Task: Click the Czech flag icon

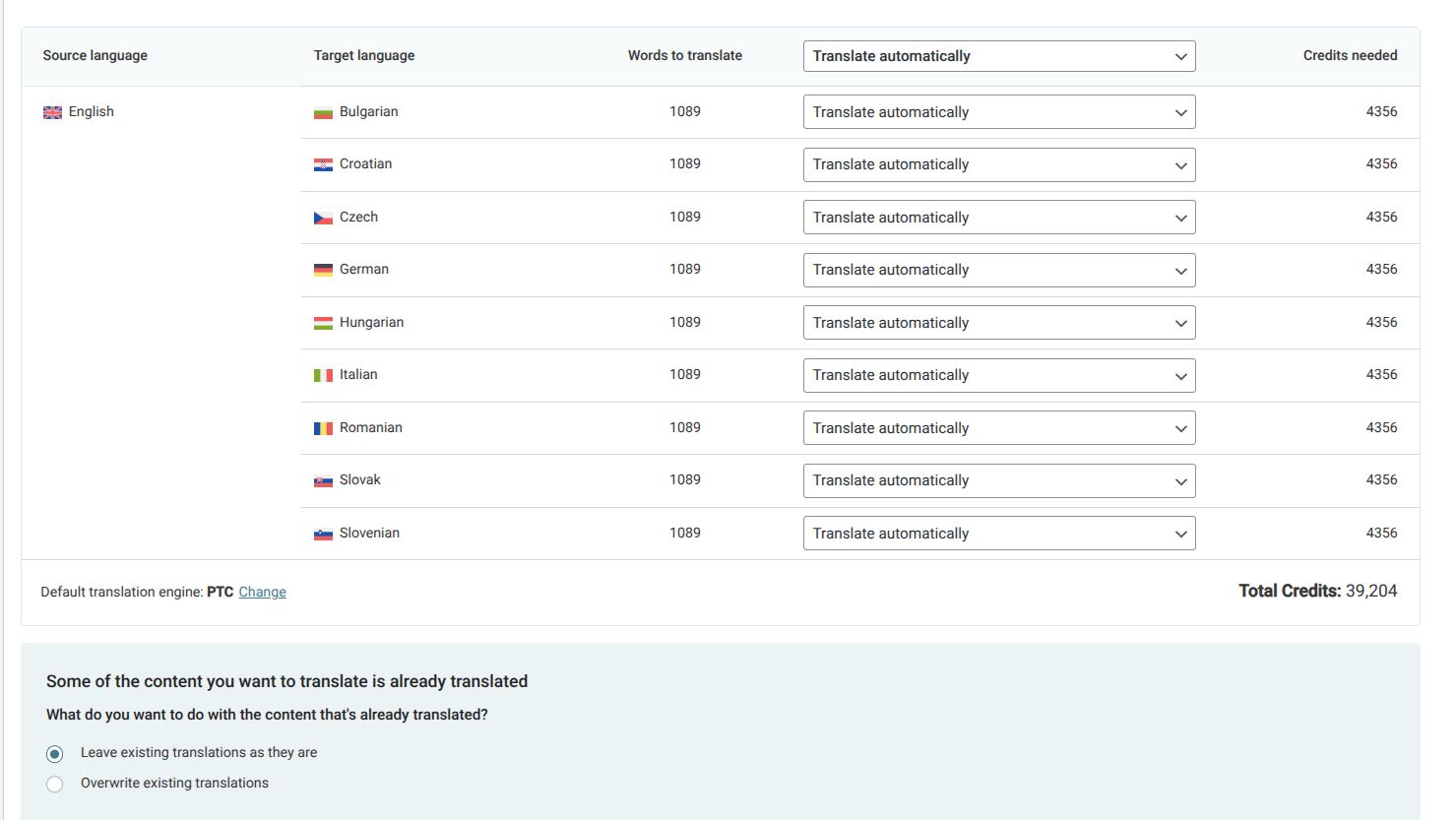Action: (x=323, y=218)
